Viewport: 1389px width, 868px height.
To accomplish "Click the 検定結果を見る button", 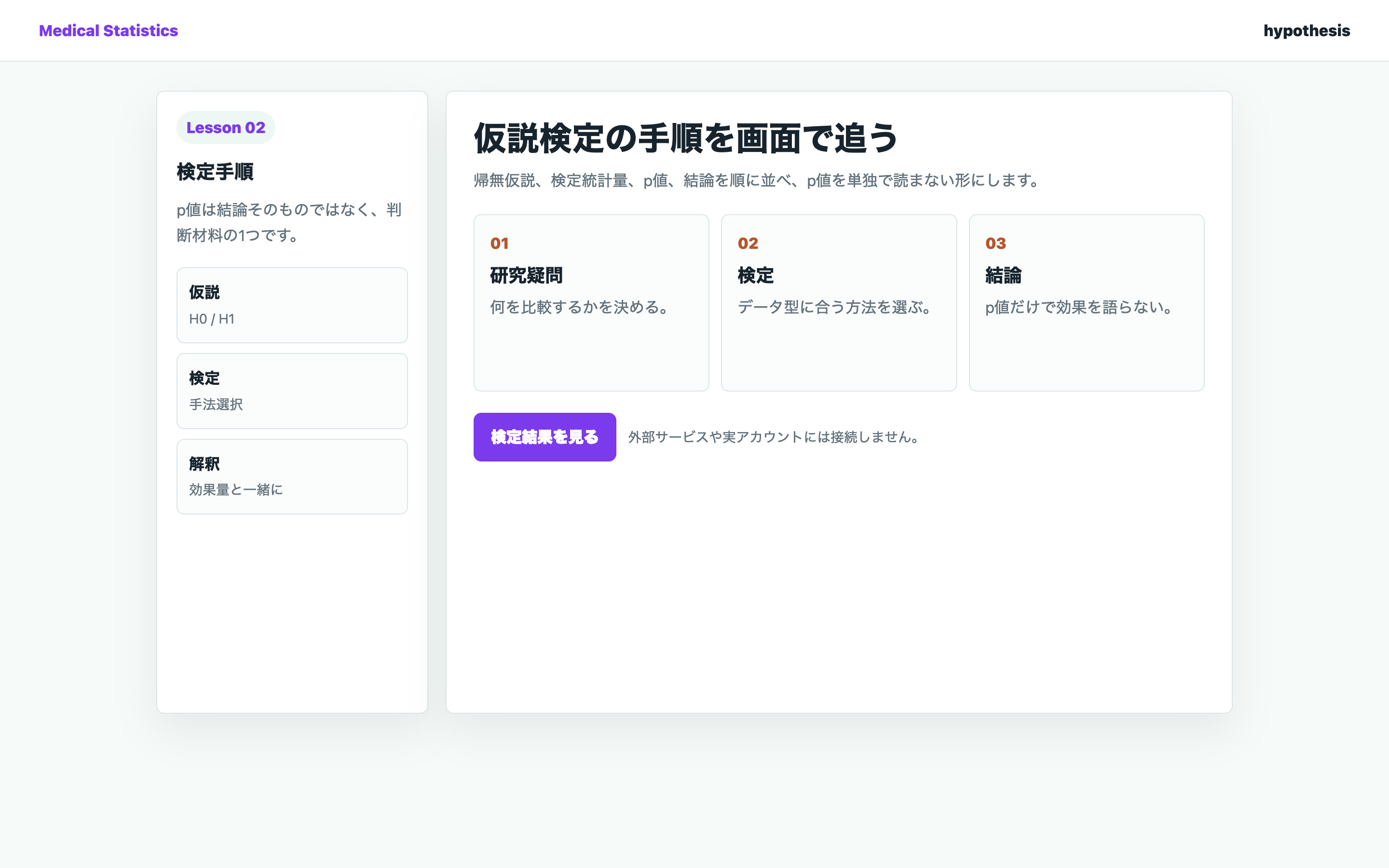I will click(x=545, y=437).
